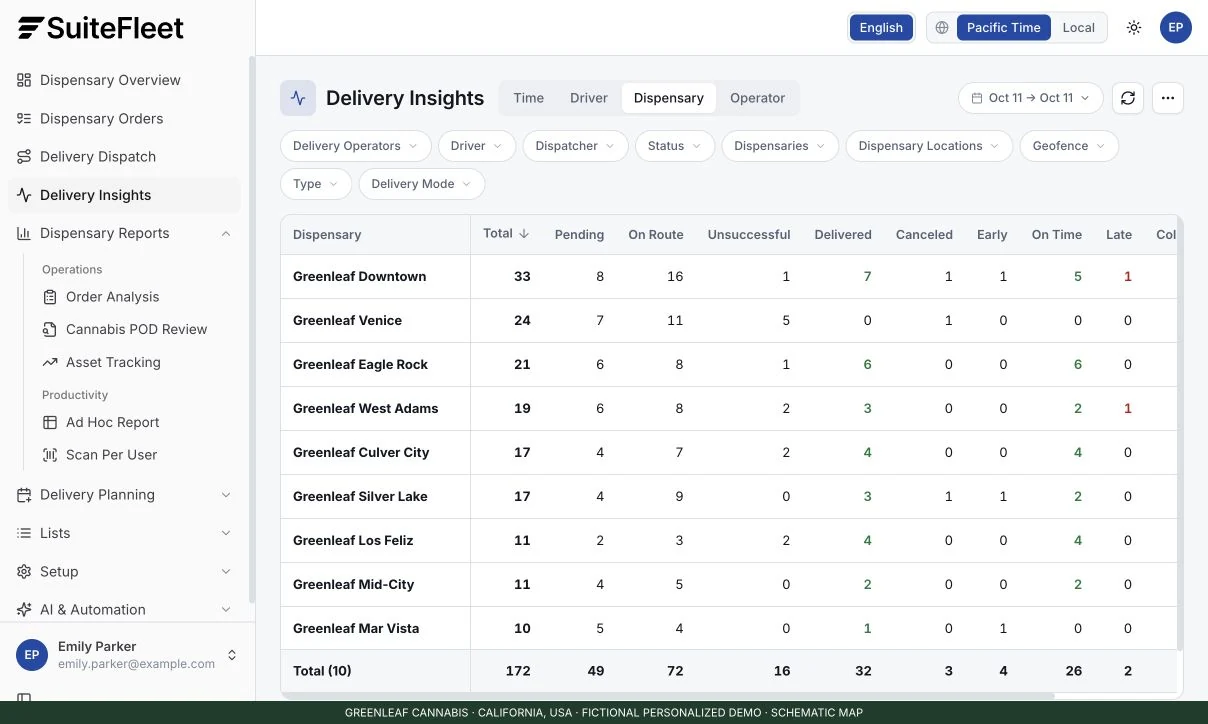Select the Dispensary Orders list icon
This screenshot has height=724, width=1208.
[x=24, y=118]
